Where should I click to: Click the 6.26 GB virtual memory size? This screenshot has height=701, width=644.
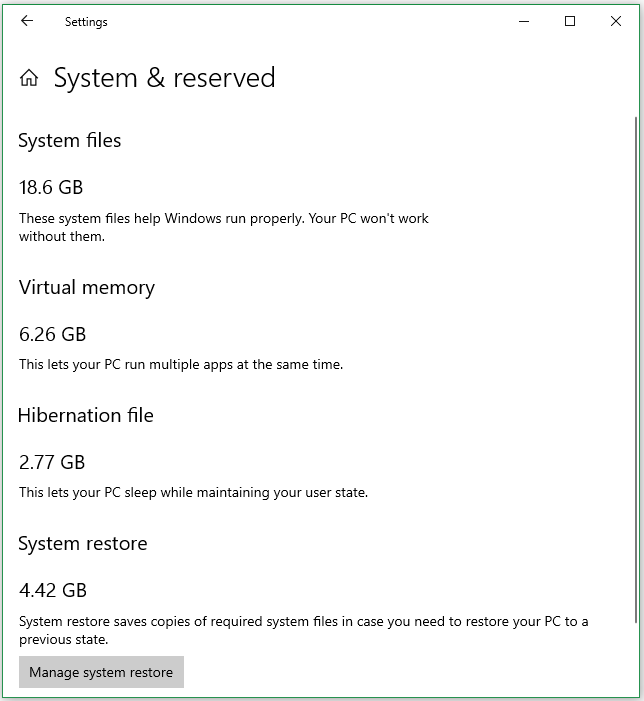pyautogui.click(x=53, y=334)
